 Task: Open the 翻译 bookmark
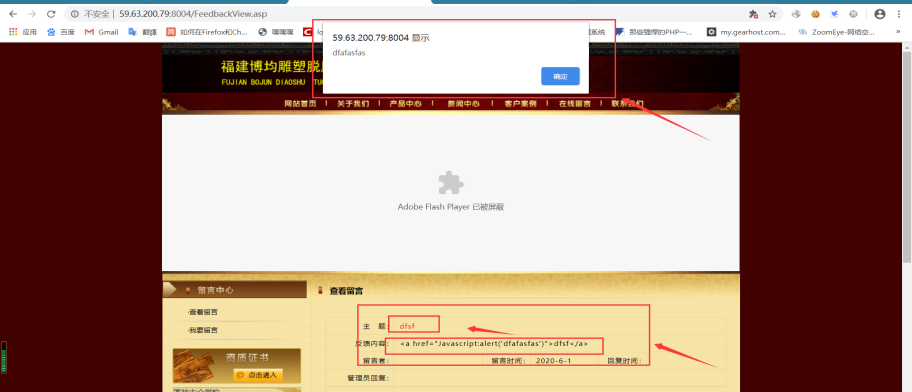[142, 32]
